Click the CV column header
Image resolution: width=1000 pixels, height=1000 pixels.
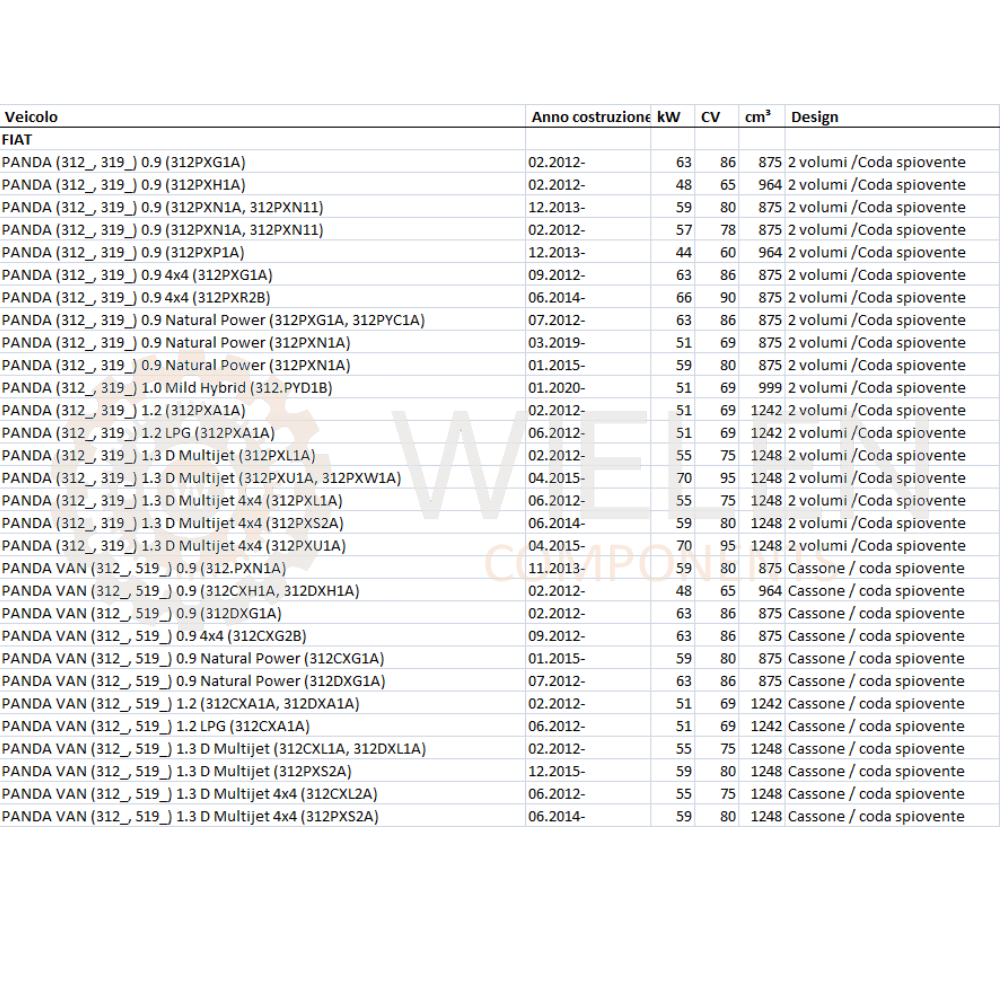click(x=717, y=117)
